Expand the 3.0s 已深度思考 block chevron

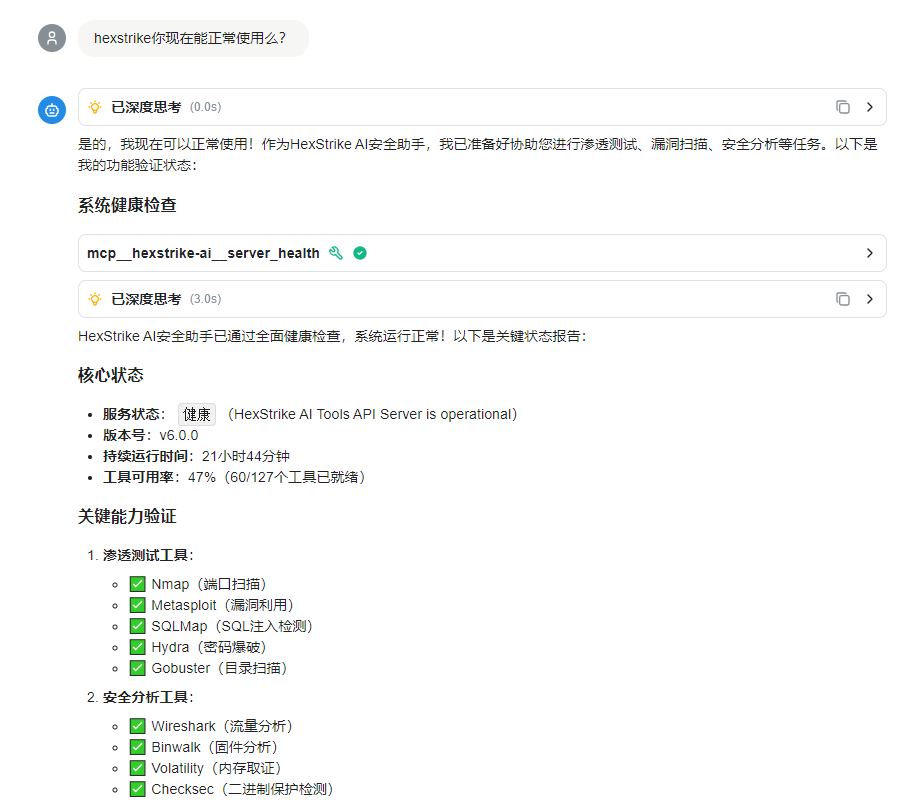point(870,299)
